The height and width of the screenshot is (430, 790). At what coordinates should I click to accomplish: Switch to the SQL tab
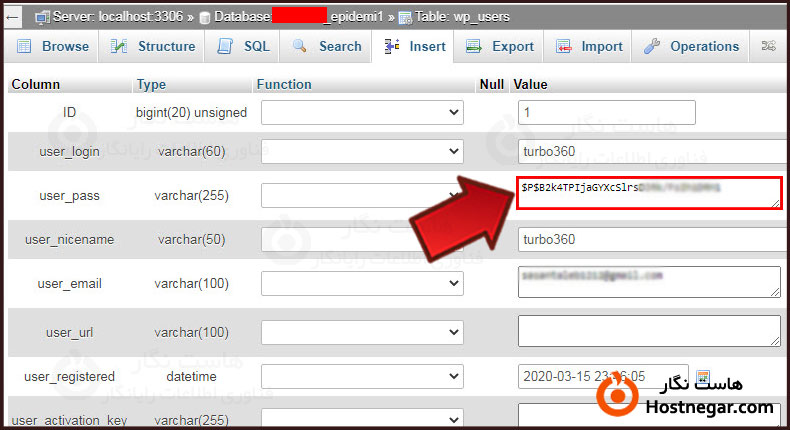[x=244, y=46]
